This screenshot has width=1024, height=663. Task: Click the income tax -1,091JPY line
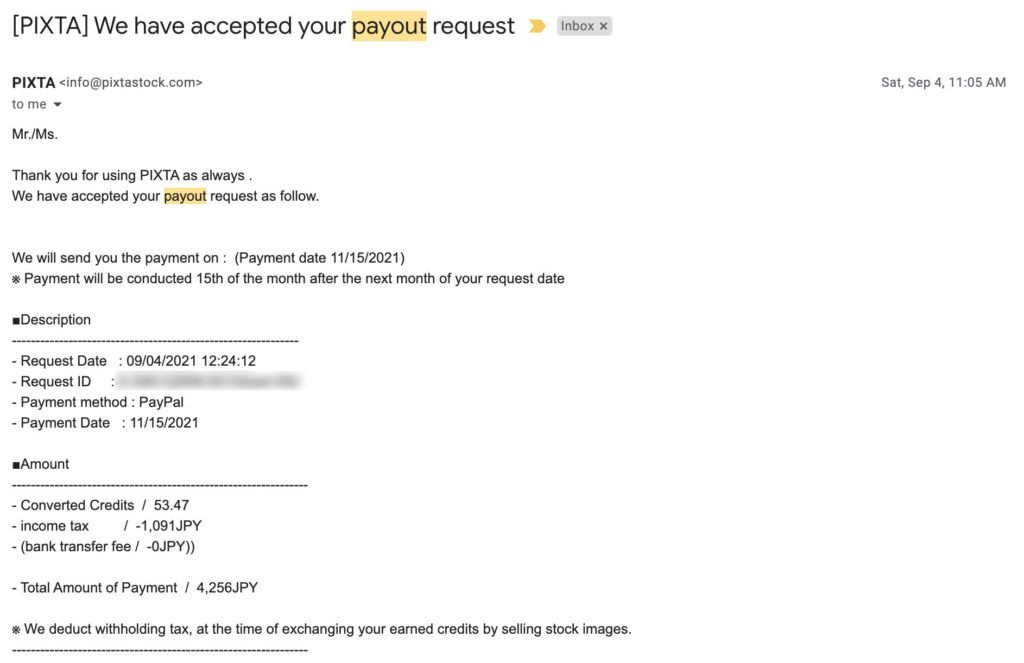[x=106, y=526]
